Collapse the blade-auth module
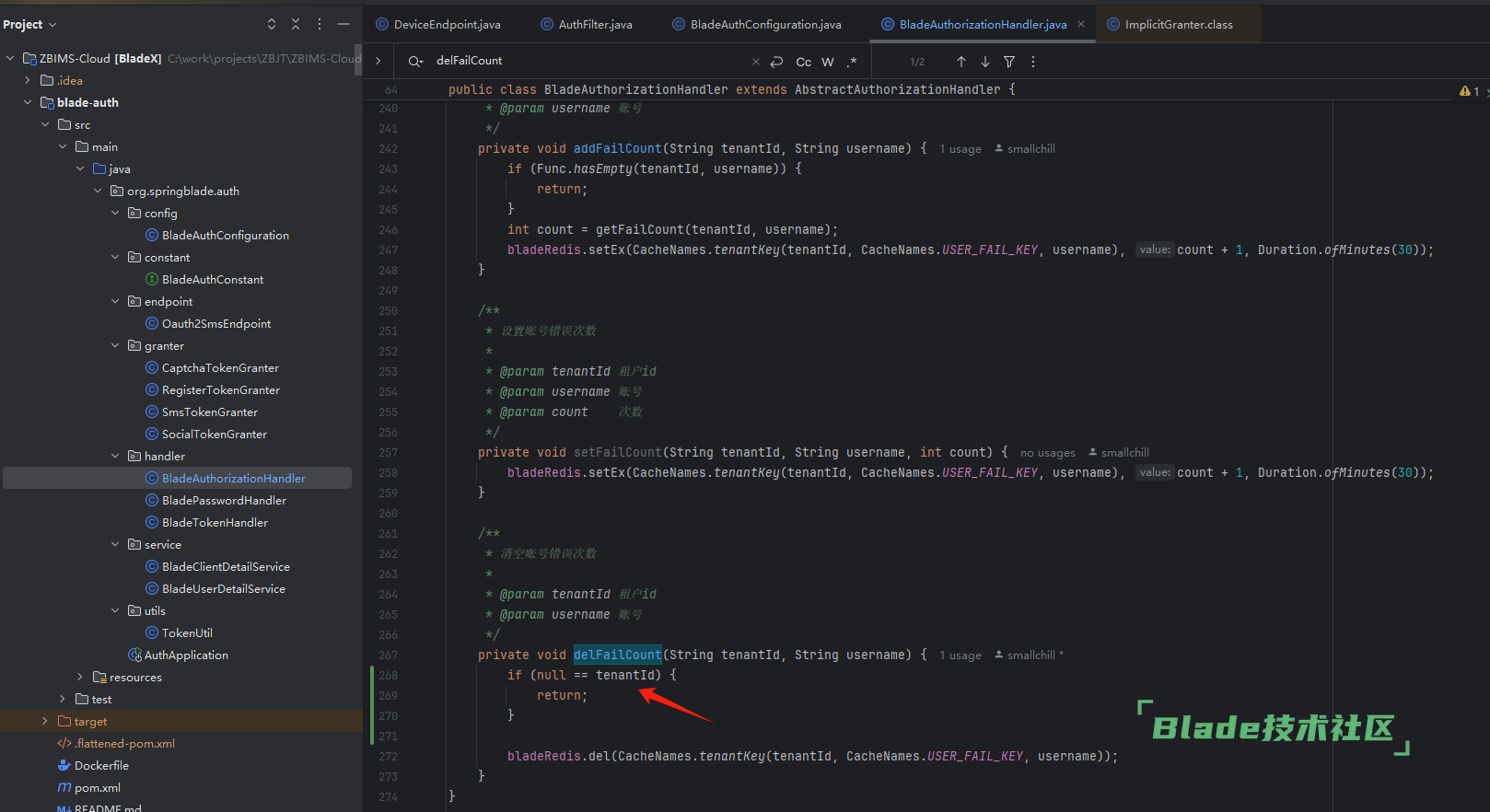This screenshot has height=812, width=1490. click(x=28, y=102)
